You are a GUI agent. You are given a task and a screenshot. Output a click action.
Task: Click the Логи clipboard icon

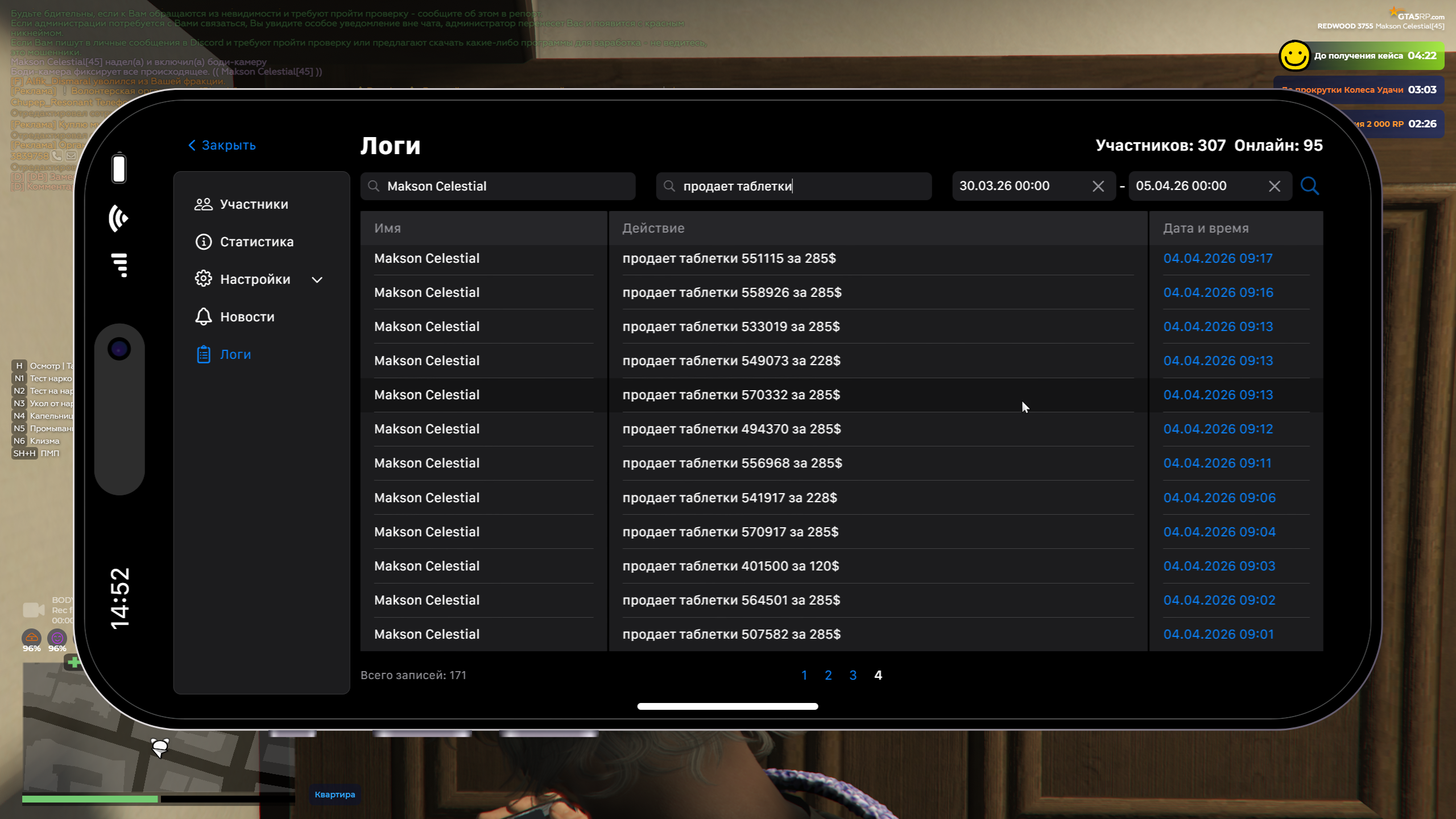click(x=204, y=354)
